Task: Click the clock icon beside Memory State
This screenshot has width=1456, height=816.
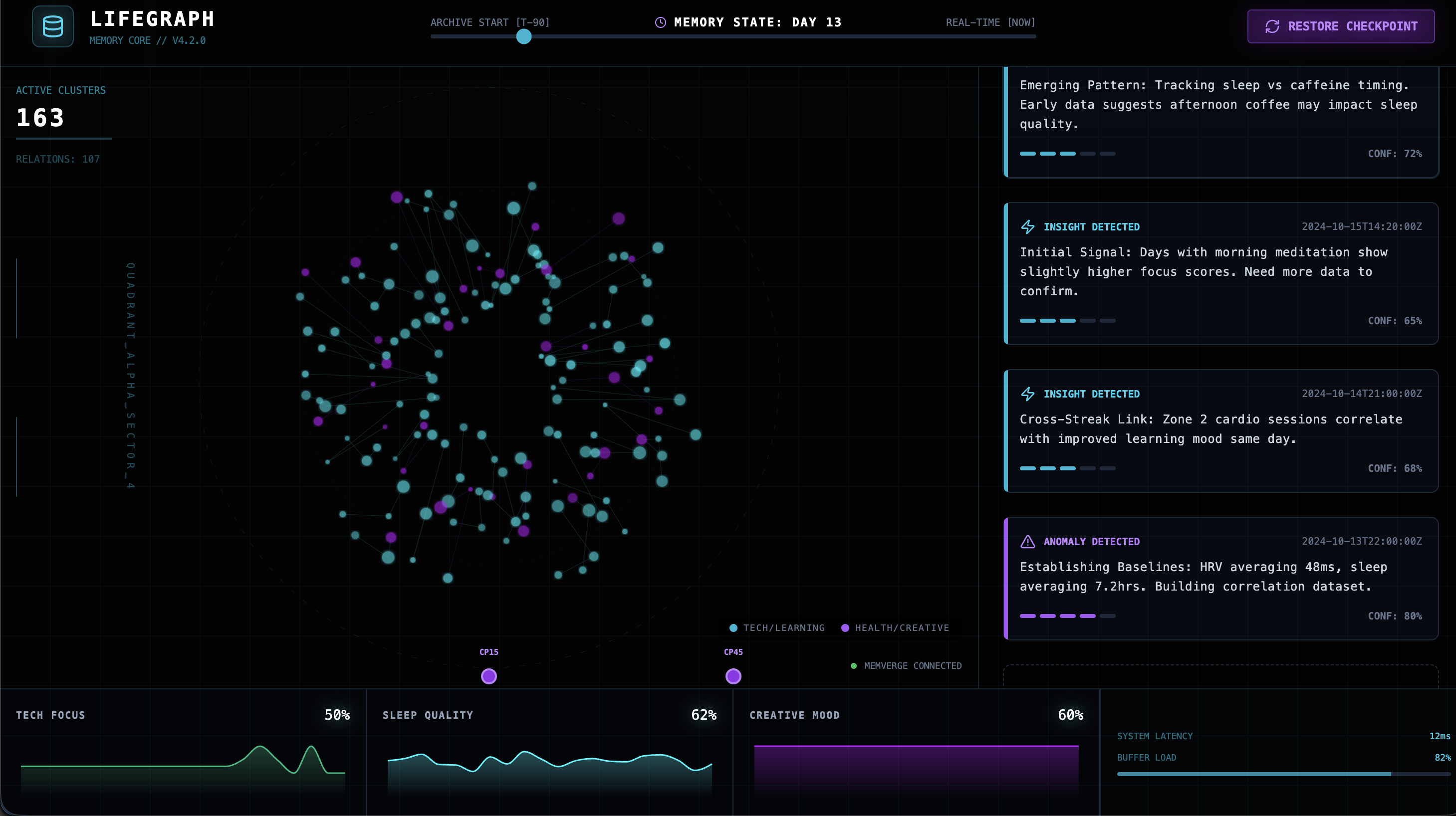Action: (x=660, y=22)
